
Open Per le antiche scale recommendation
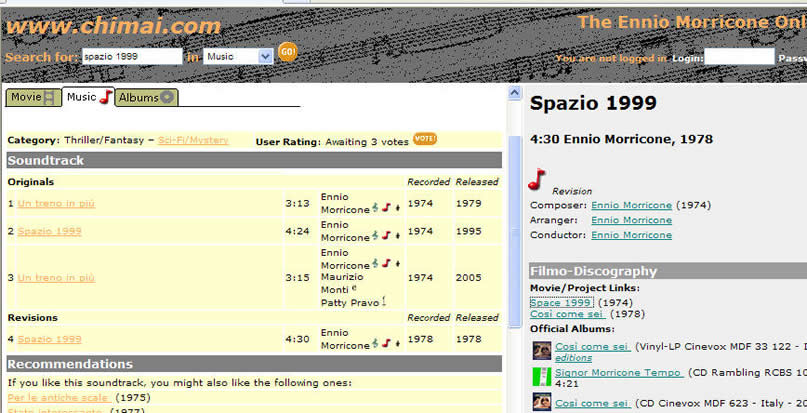click(x=60, y=398)
